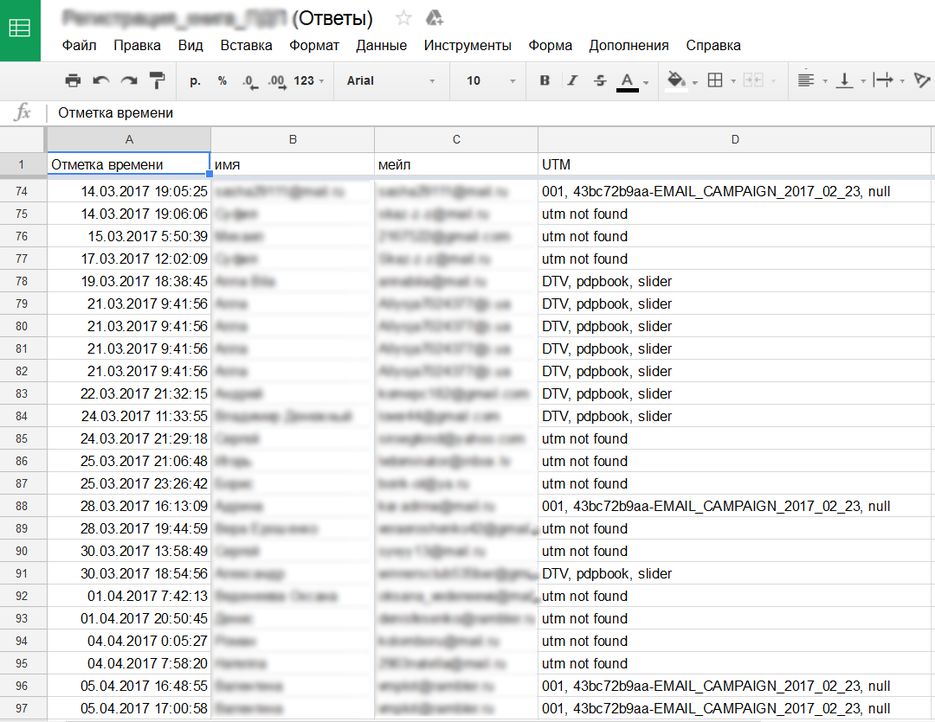
Task: Open the Google Sheets home icon
Action: point(20,30)
